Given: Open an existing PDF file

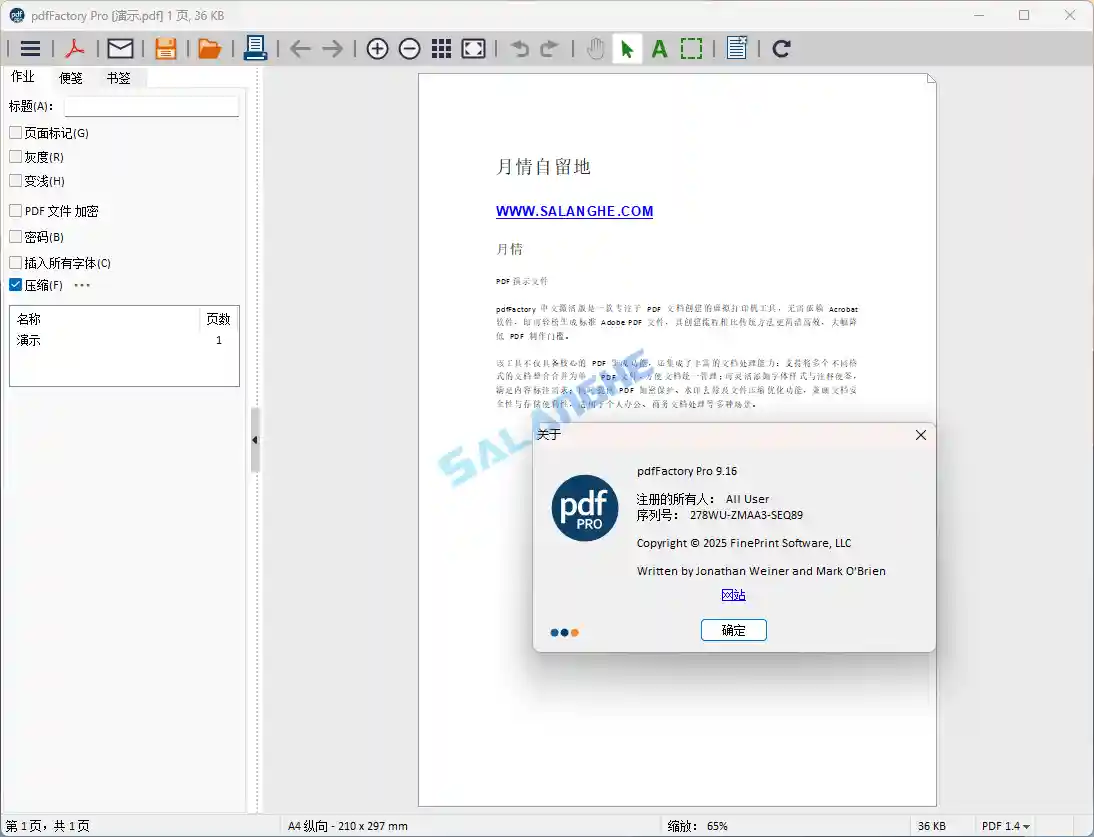Looking at the screenshot, I should pos(210,47).
